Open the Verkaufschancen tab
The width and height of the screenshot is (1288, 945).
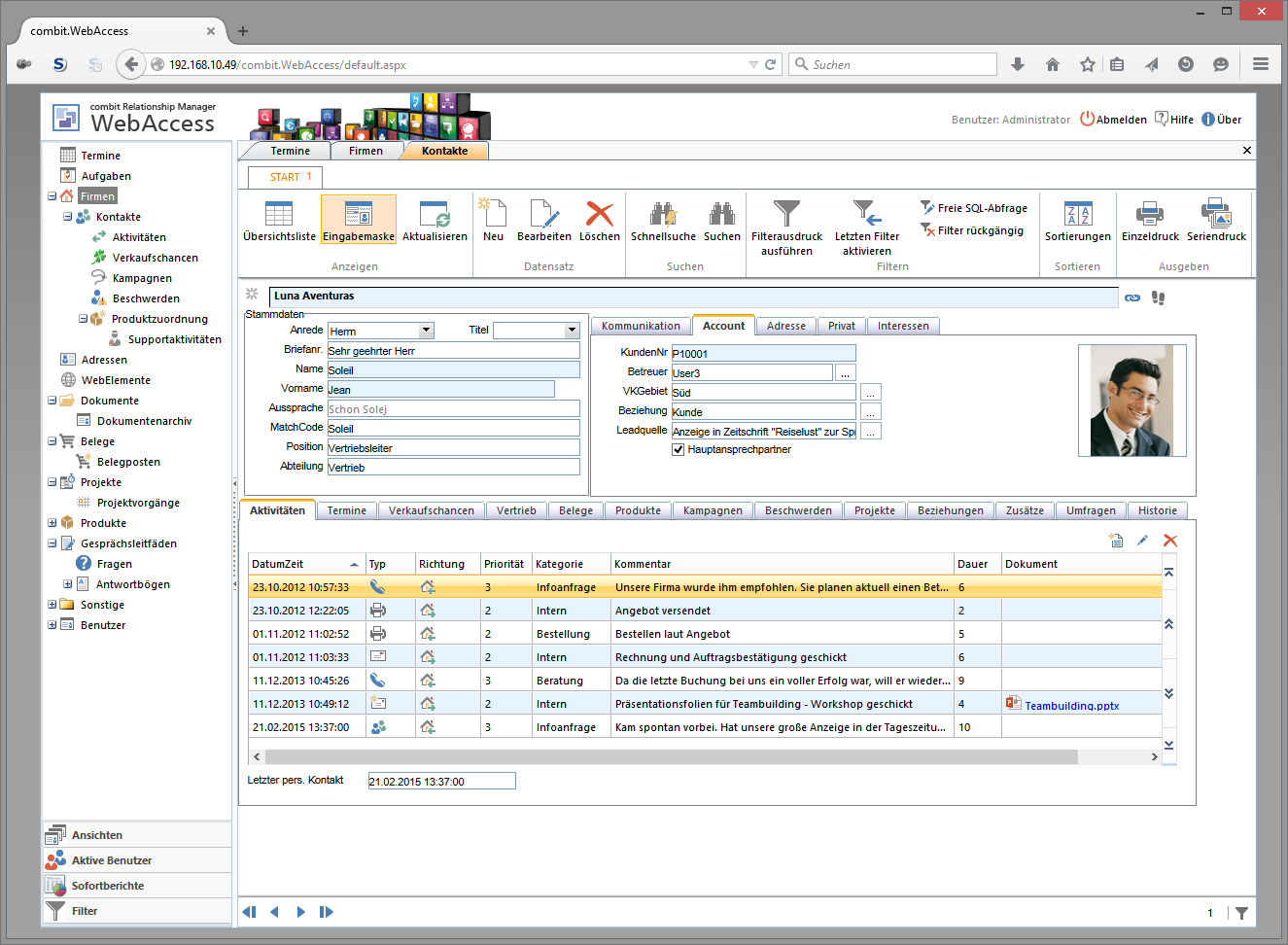pyautogui.click(x=432, y=511)
